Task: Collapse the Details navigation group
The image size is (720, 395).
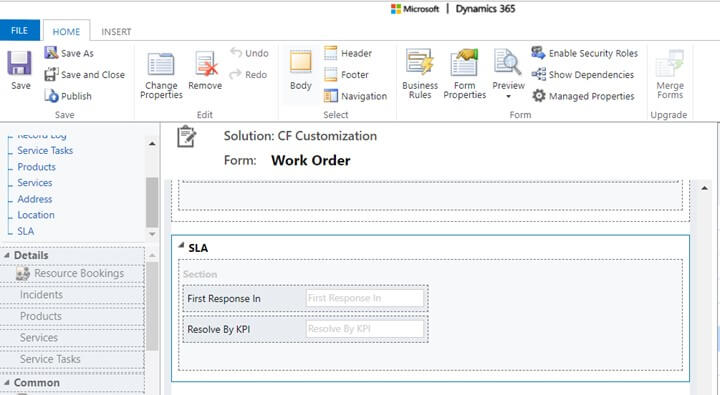Action: pos(6,255)
